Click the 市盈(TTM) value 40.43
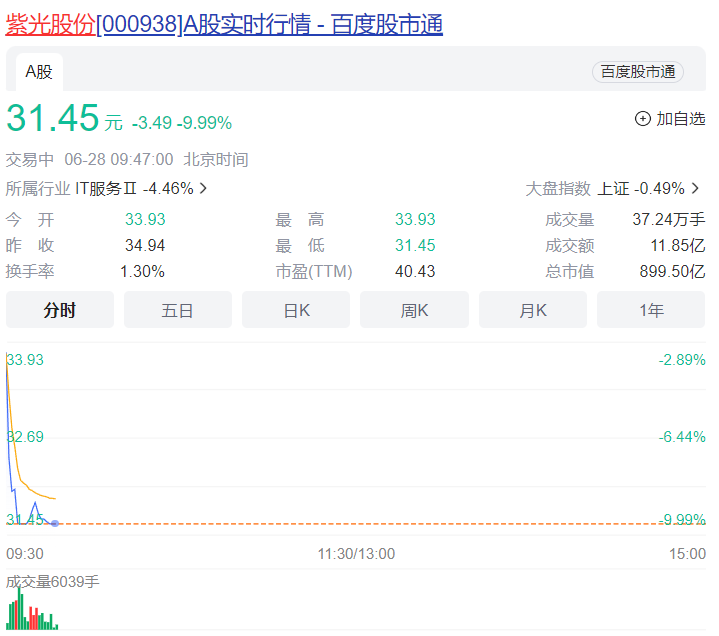This screenshot has width=719, height=636. coord(415,271)
